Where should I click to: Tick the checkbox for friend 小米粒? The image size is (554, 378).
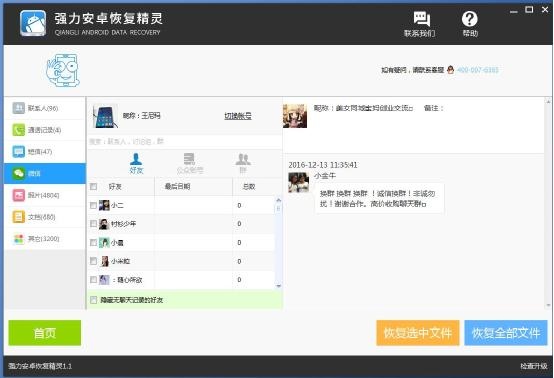(93, 261)
